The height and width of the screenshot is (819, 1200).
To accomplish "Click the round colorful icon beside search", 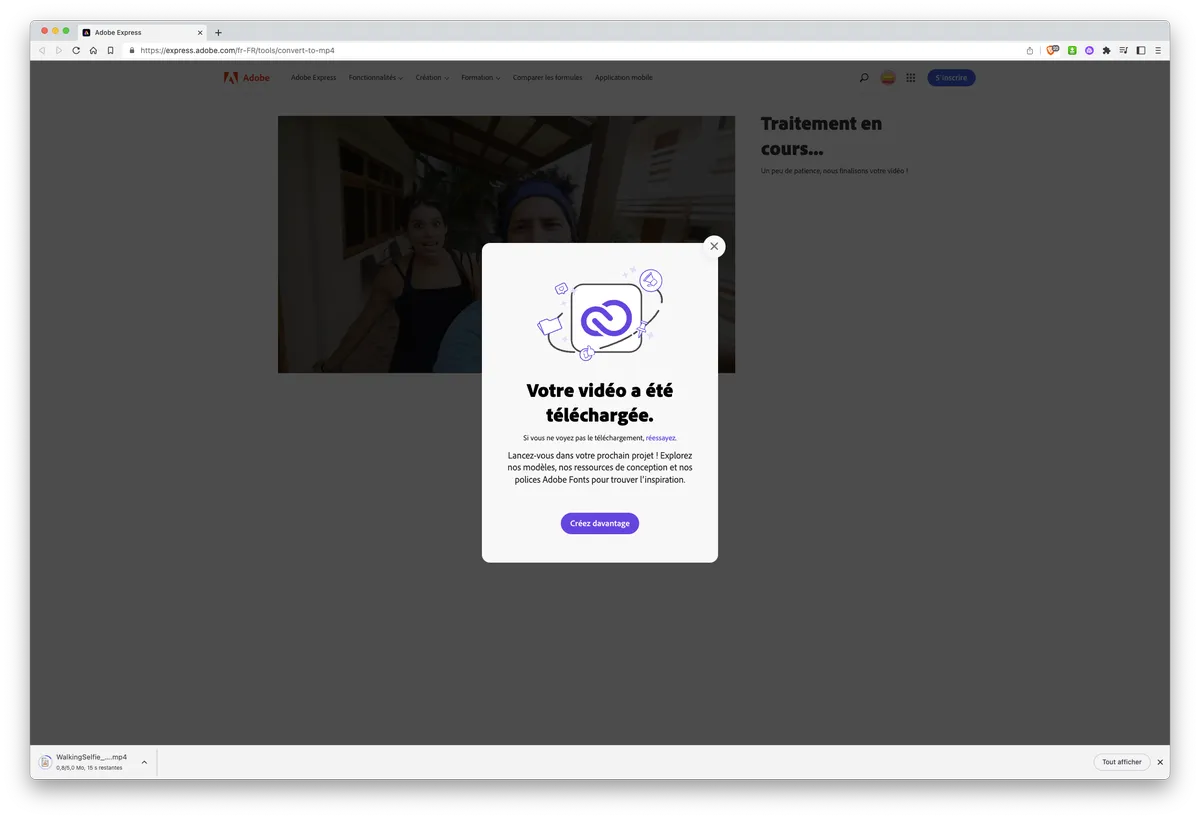I will 887,78.
